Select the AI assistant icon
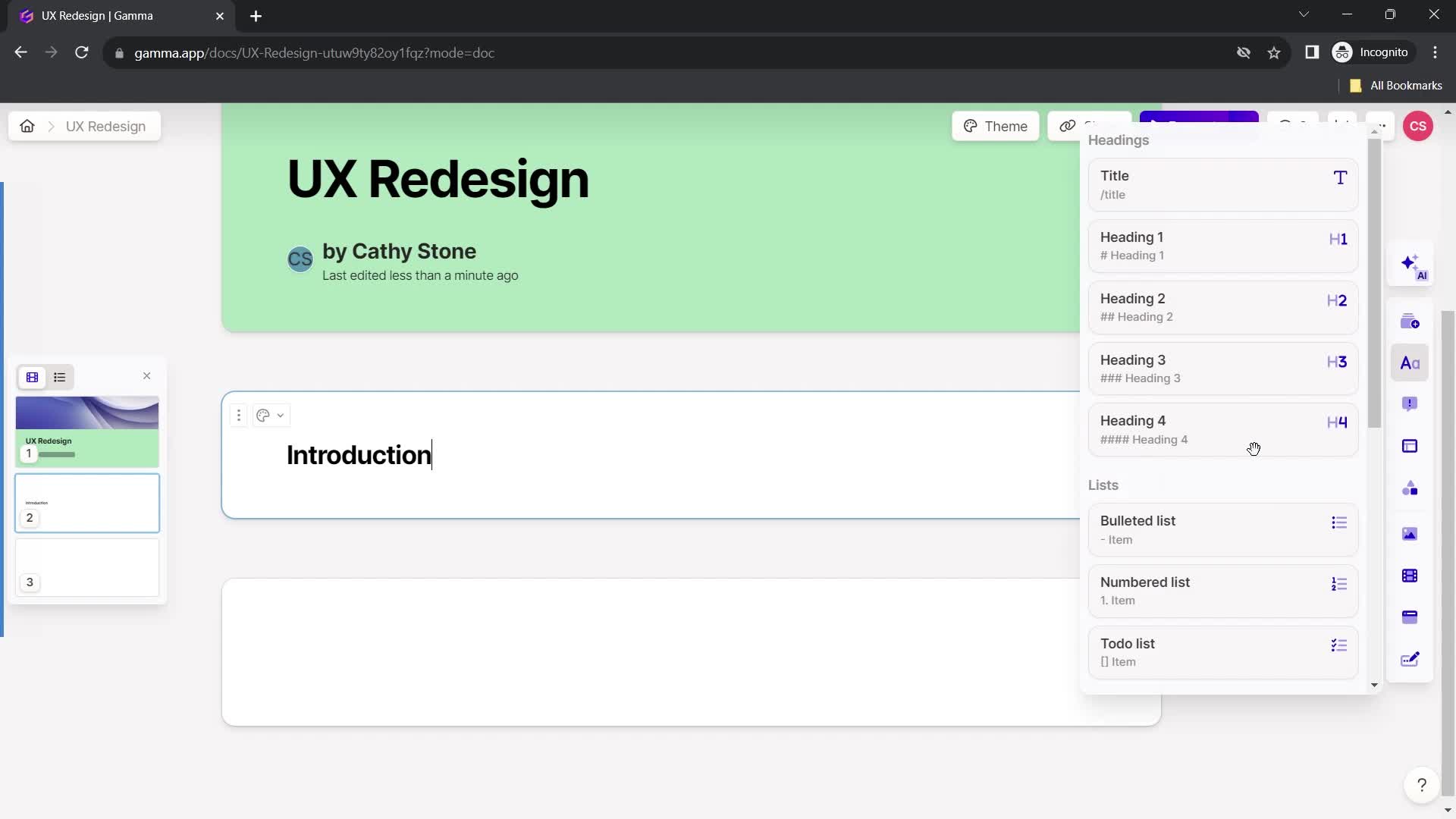 (x=1411, y=265)
